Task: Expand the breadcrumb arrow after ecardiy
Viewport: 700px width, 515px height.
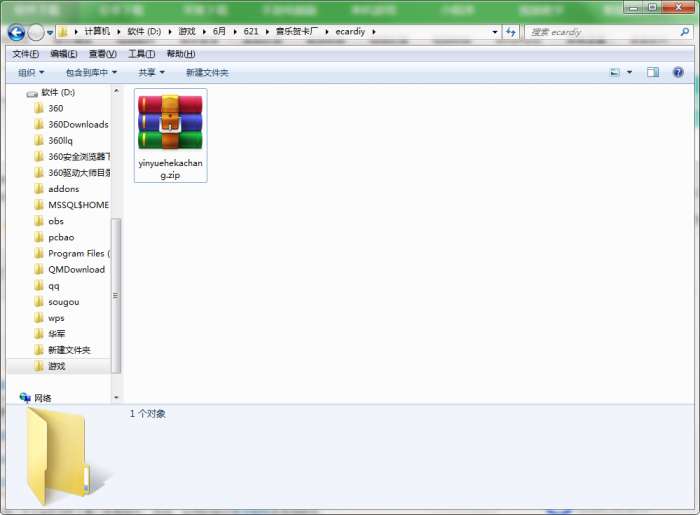Action: pos(374,32)
